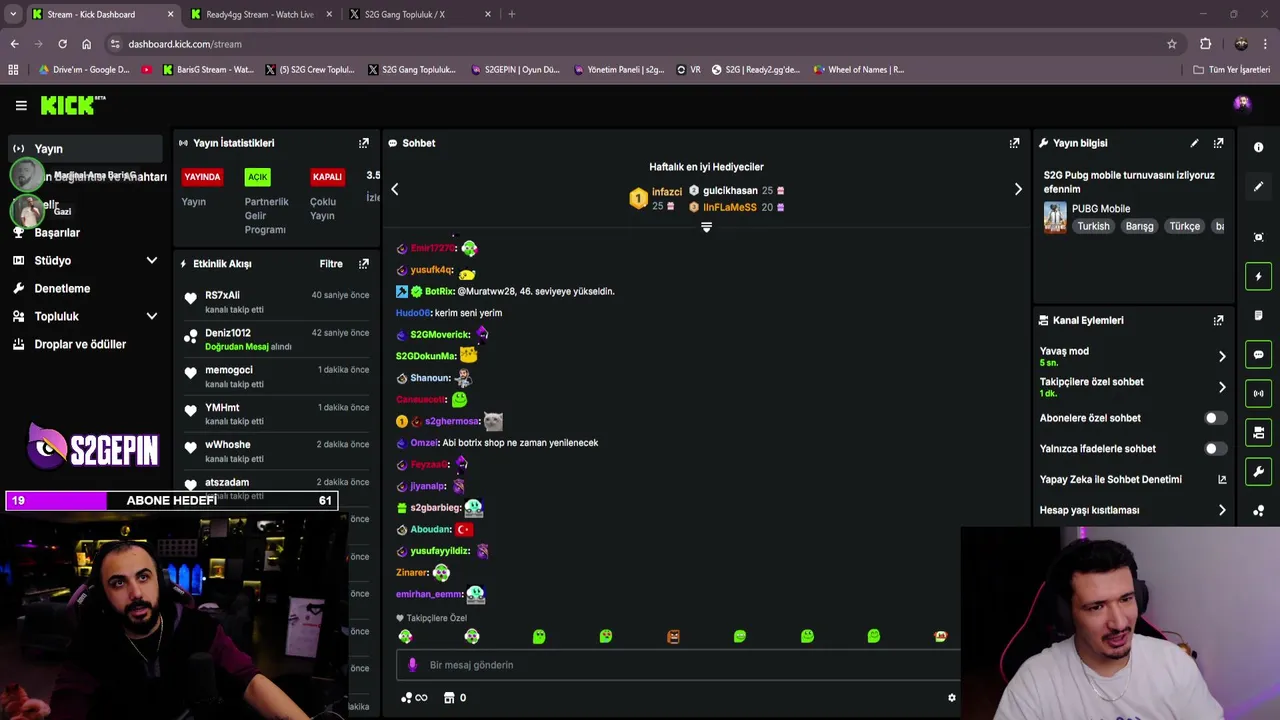Open chat settings gear icon
Screen dimensions: 1280x720
click(x=951, y=698)
